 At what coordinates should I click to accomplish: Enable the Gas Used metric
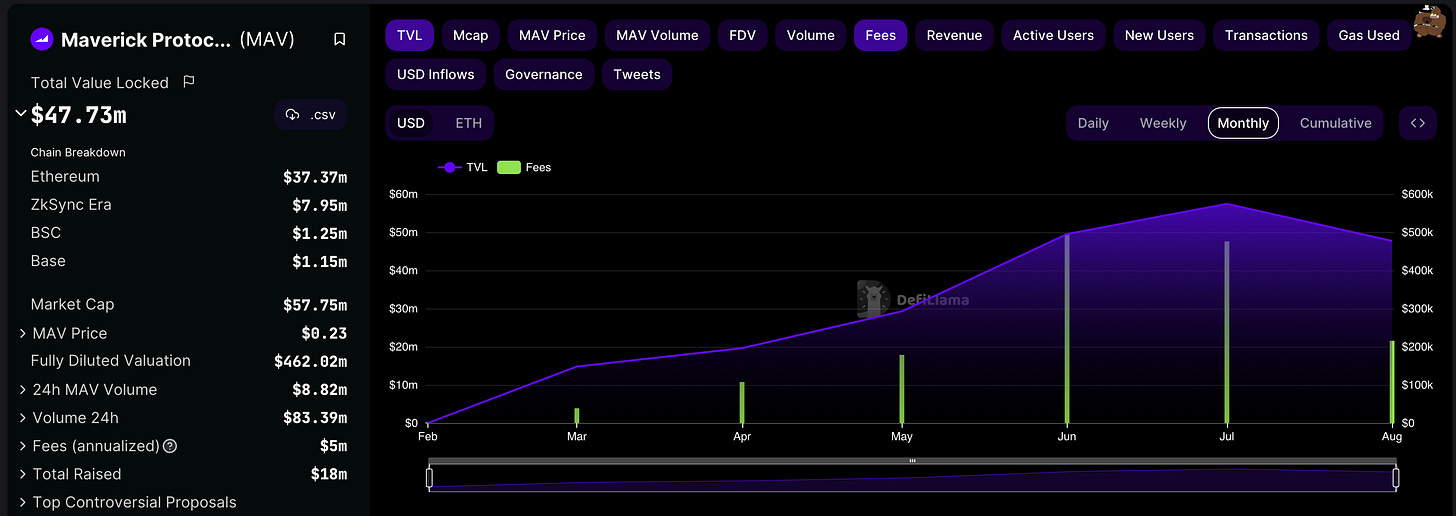click(1369, 35)
